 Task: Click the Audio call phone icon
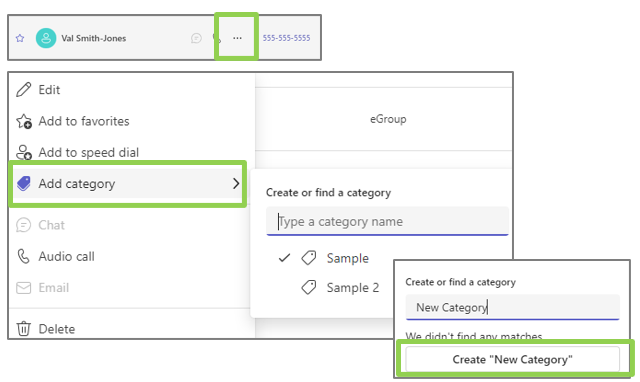click(24, 256)
